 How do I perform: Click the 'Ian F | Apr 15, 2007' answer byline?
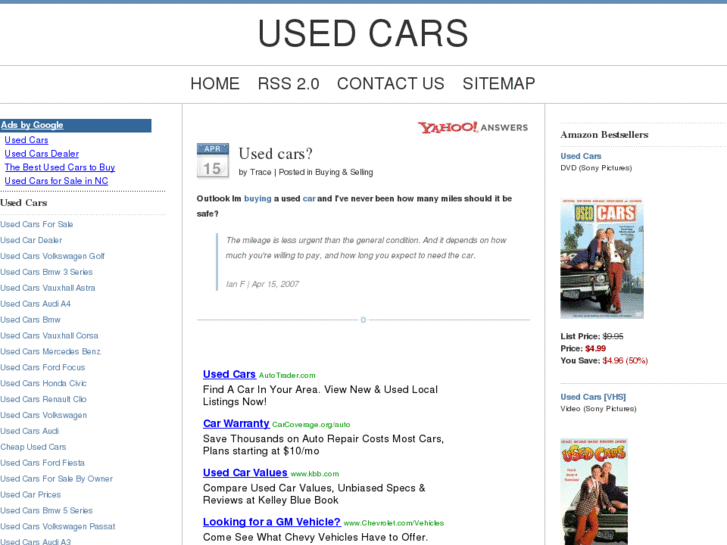click(262, 284)
